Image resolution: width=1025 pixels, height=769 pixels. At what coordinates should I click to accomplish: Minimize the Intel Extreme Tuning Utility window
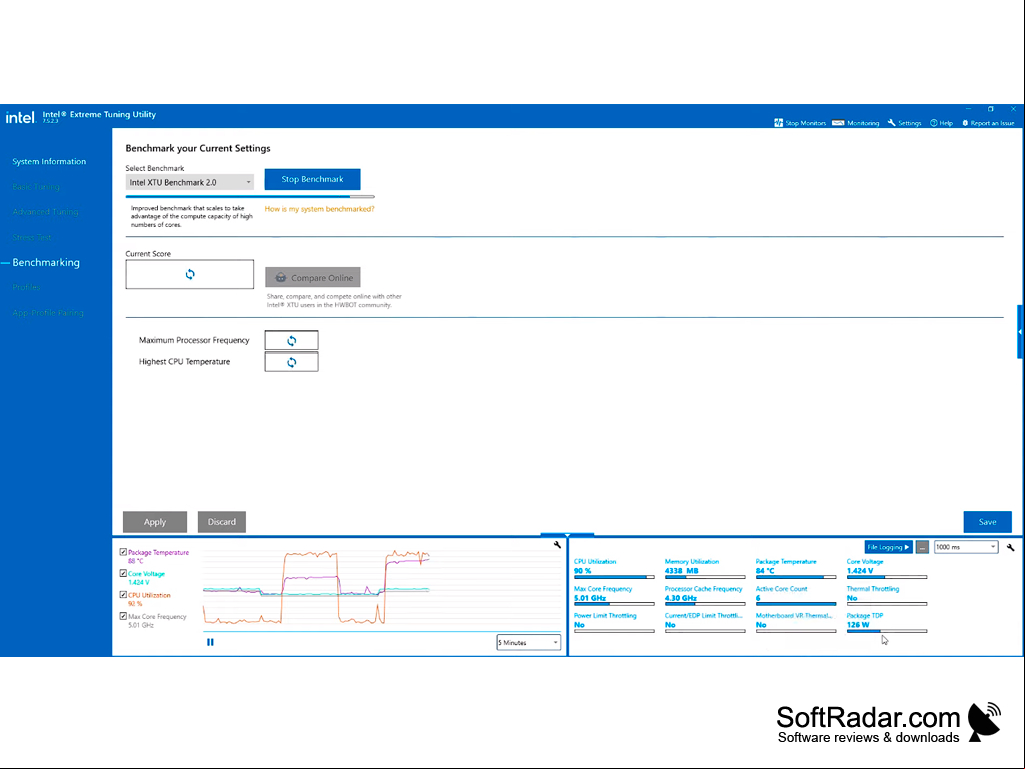pos(968,109)
